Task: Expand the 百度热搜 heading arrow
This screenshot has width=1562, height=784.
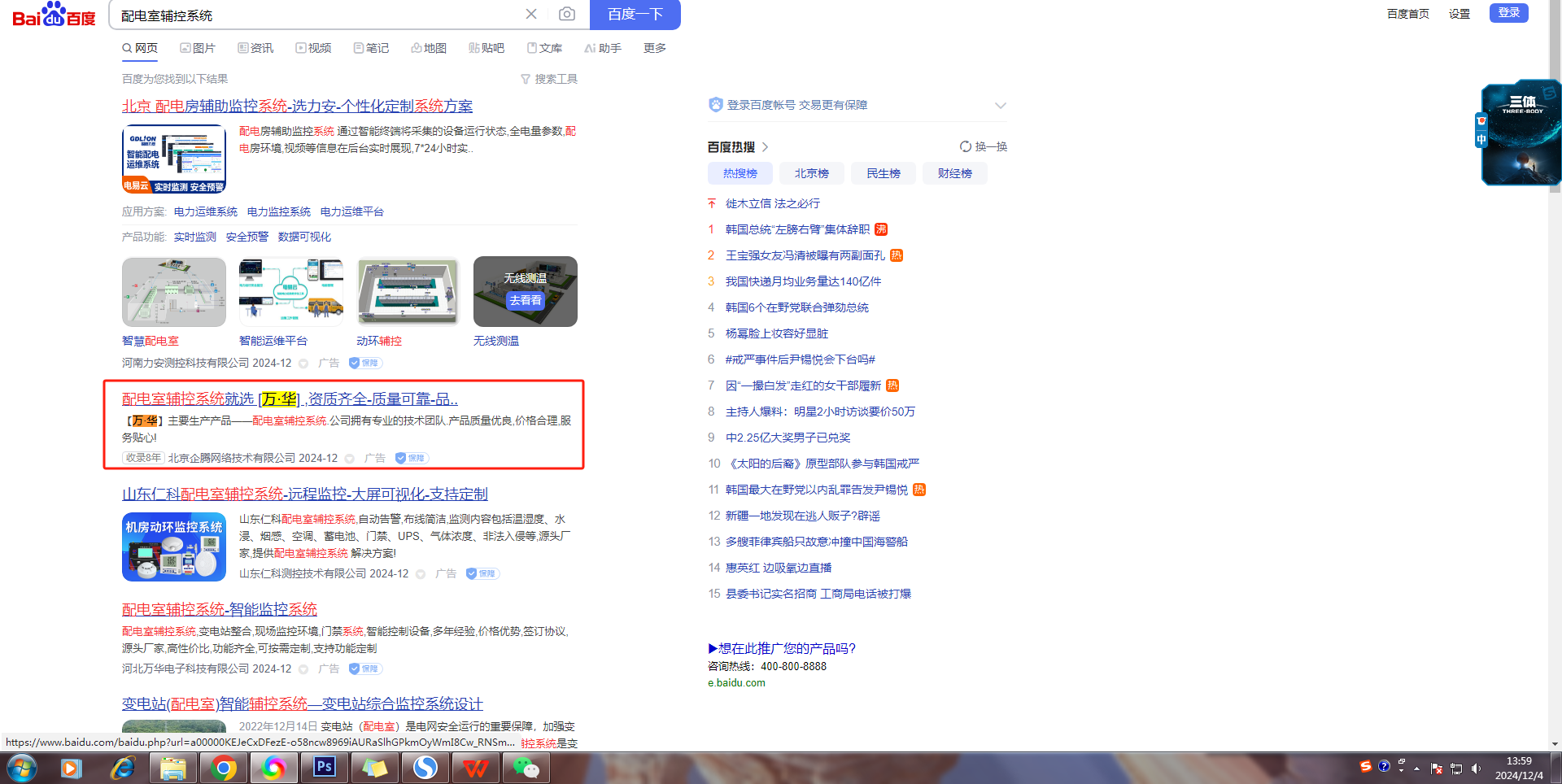Action: coord(766,147)
